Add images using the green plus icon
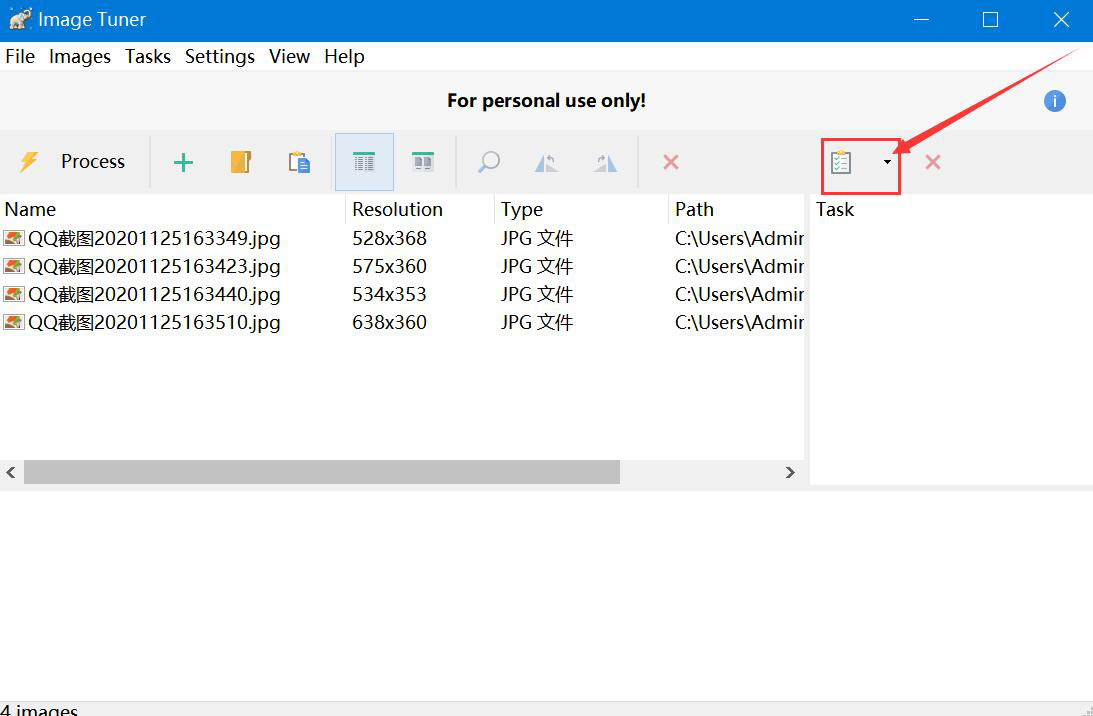This screenshot has height=716, width=1093. 183,162
